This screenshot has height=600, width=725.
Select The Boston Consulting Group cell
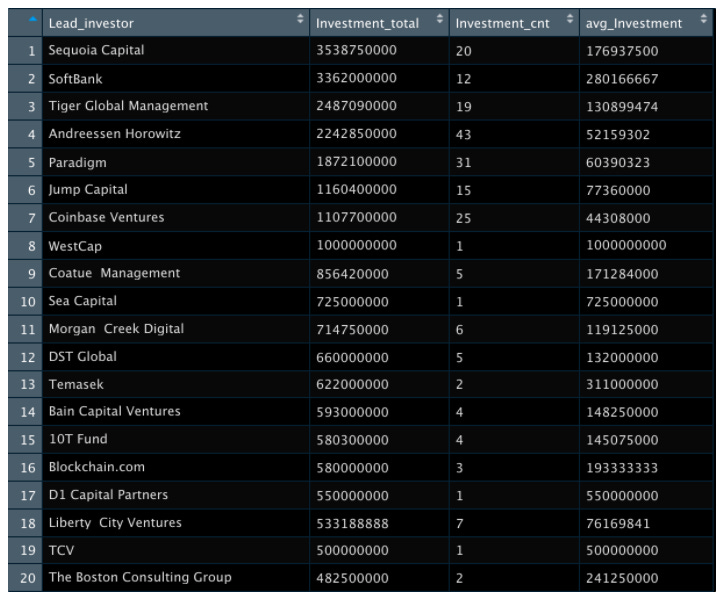(176, 577)
